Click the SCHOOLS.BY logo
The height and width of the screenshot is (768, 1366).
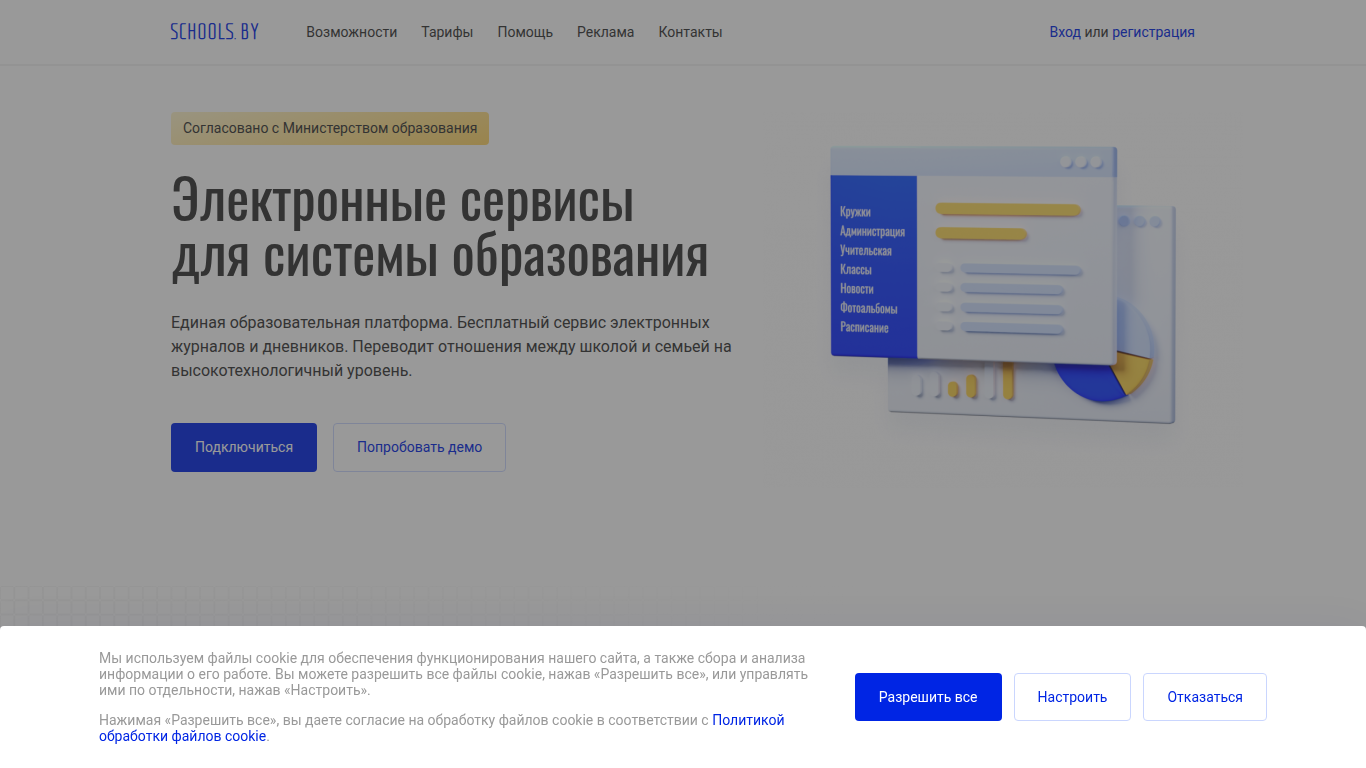pyautogui.click(x=214, y=32)
